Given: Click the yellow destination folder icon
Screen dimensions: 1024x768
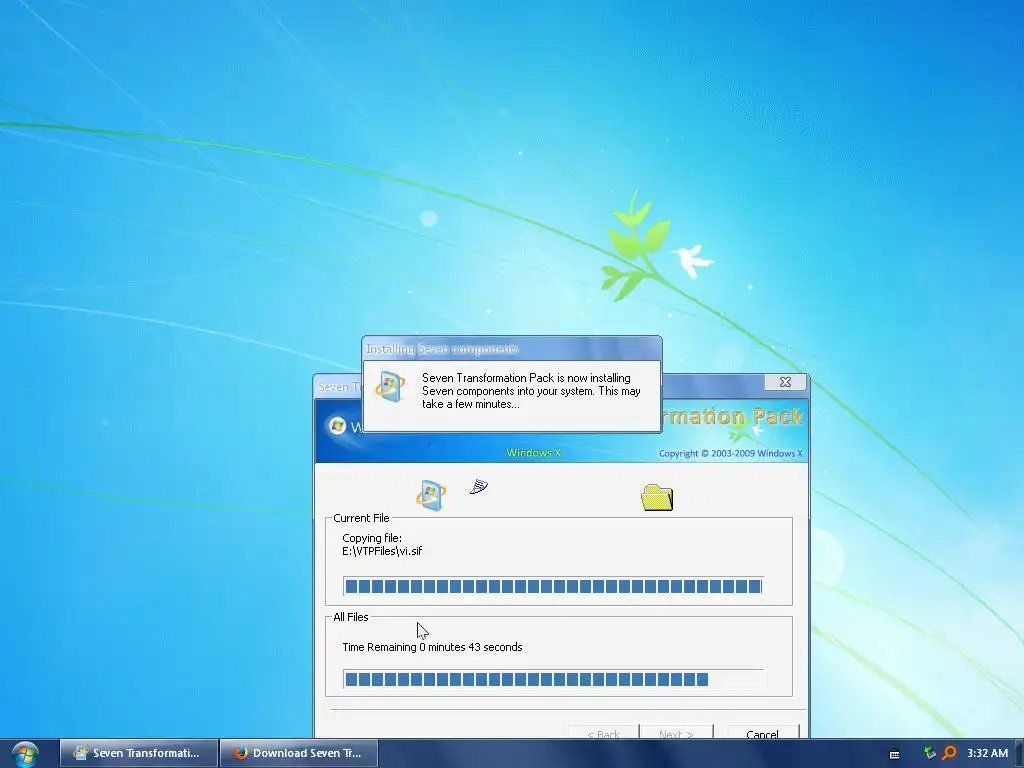Looking at the screenshot, I should [x=657, y=498].
